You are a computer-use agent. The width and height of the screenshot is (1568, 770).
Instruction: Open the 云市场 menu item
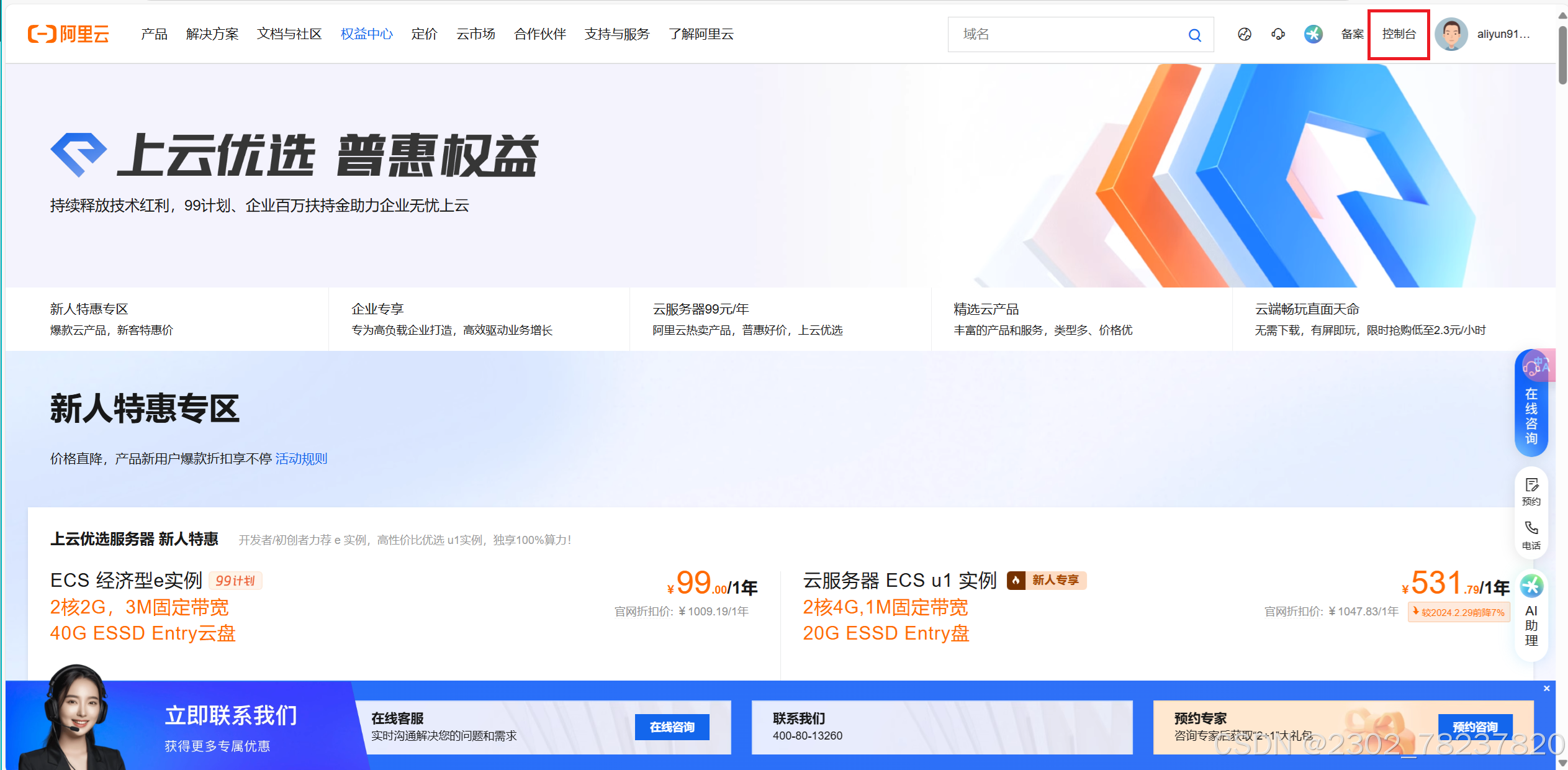[475, 34]
